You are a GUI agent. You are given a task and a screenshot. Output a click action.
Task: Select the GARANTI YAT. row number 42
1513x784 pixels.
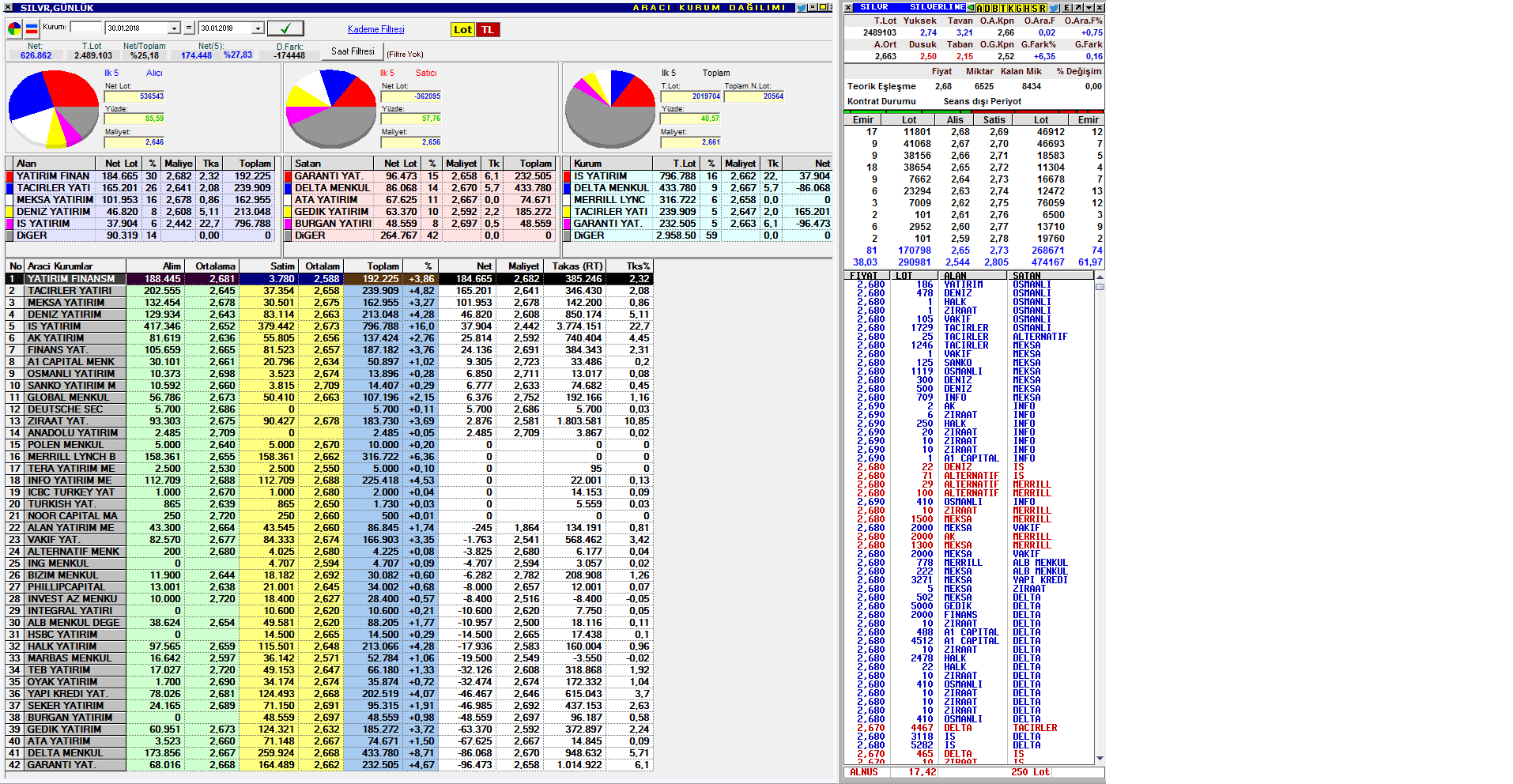329,765
